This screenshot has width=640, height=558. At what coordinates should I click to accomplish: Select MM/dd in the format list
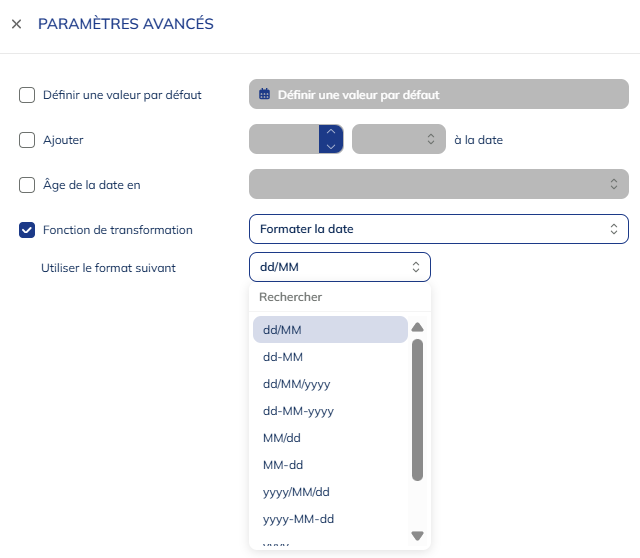coord(283,438)
